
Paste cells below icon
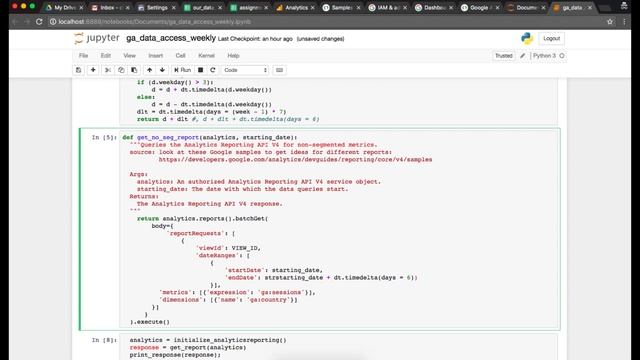[x=134, y=70]
